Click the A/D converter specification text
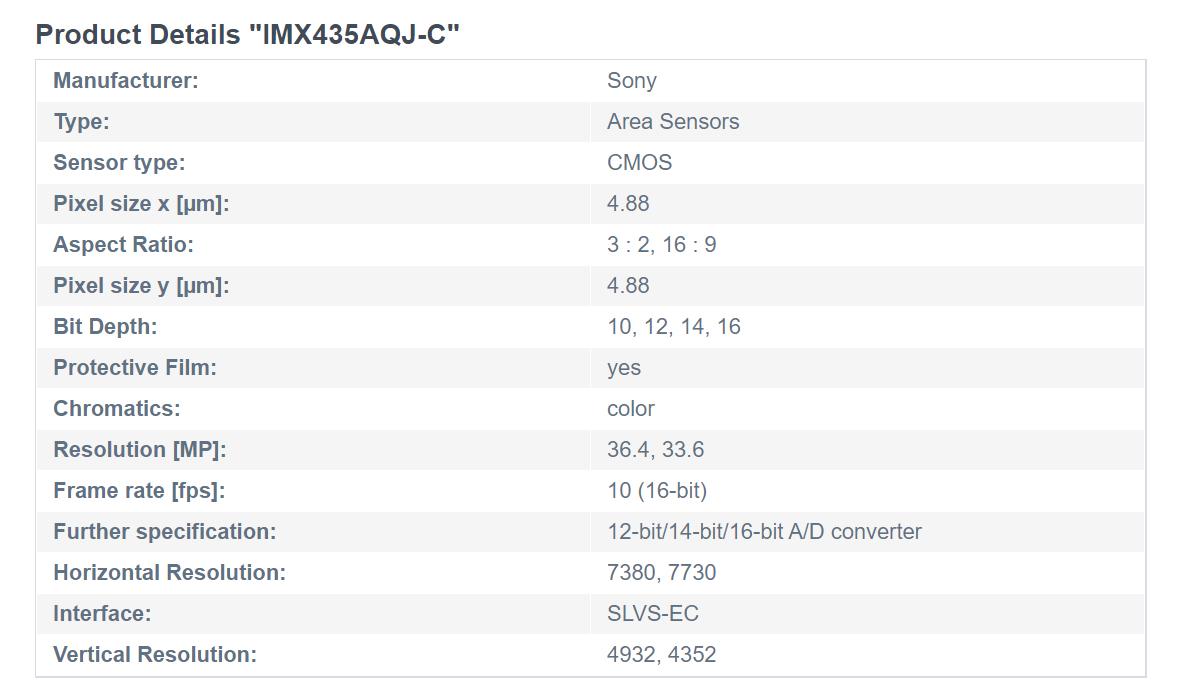Viewport: 1180px width, 700px height. 764,532
